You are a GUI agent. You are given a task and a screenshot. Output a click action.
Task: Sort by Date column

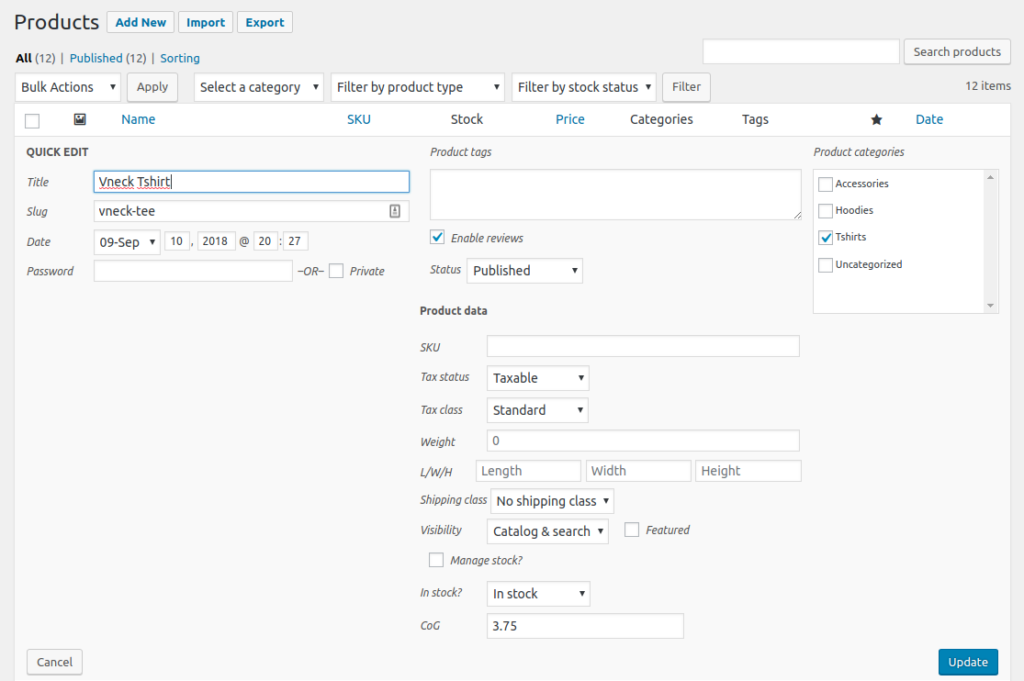(x=929, y=119)
